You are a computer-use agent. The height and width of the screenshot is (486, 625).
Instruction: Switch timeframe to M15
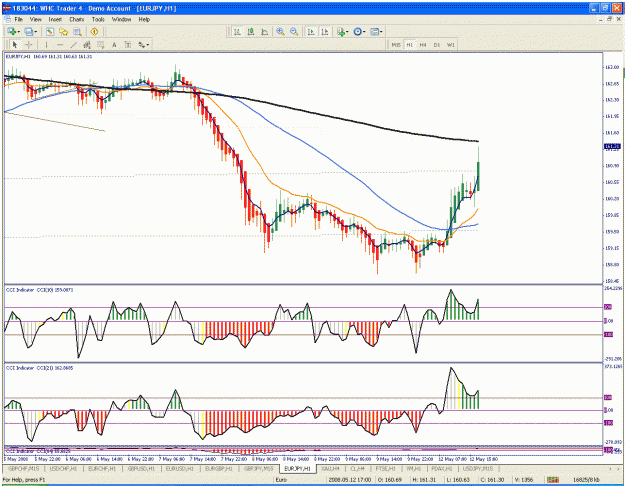396,45
